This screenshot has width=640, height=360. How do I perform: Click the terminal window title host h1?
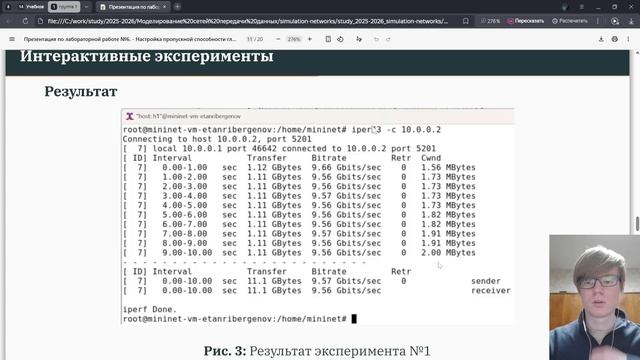pos(189,116)
